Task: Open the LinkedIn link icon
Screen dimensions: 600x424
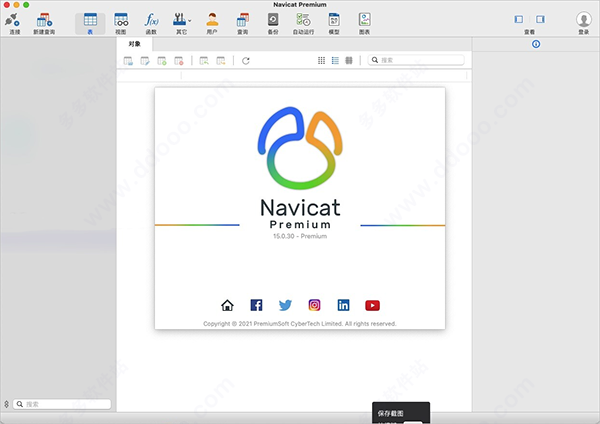Action: tap(343, 305)
